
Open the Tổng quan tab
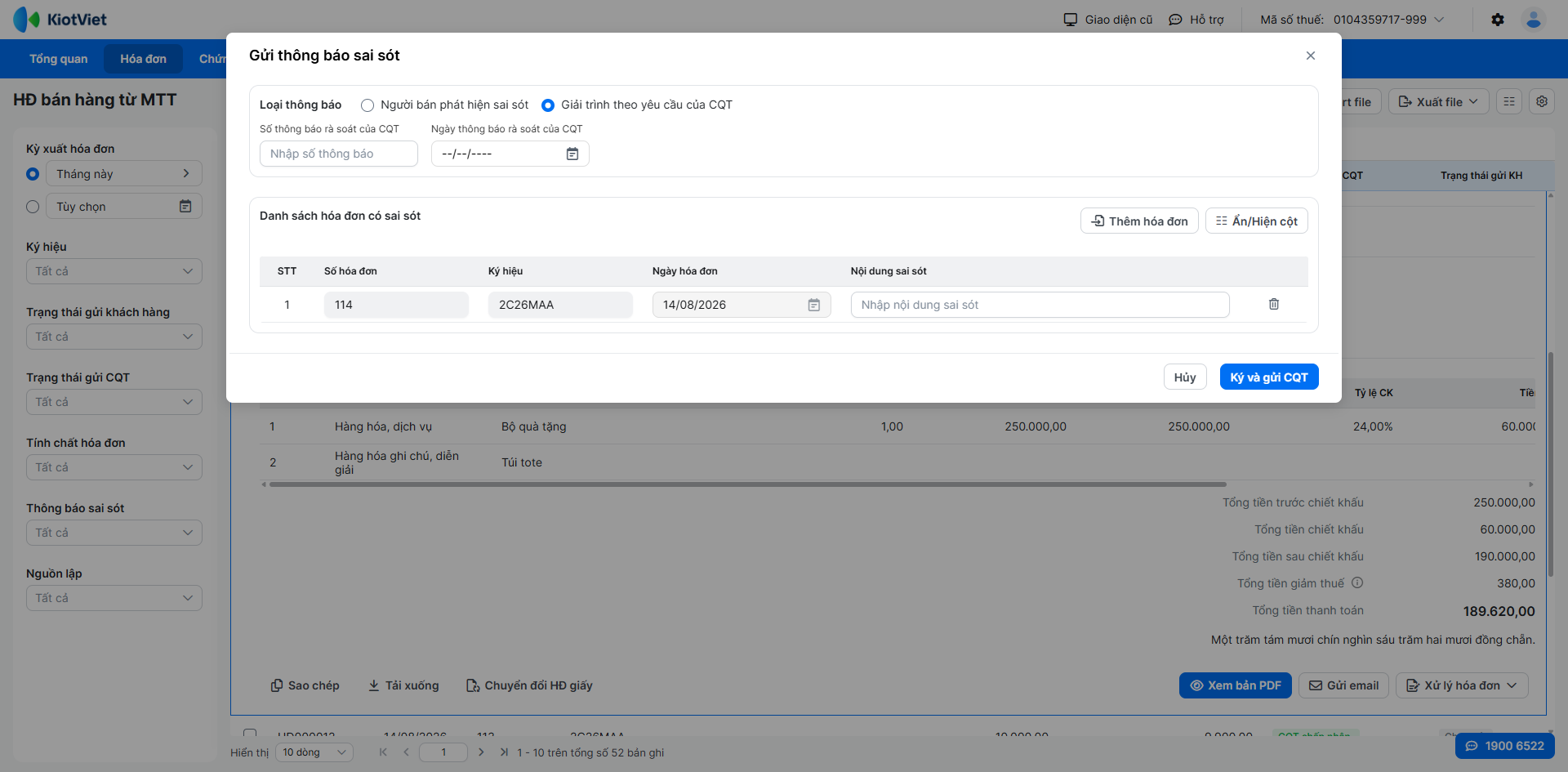pos(59,59)
